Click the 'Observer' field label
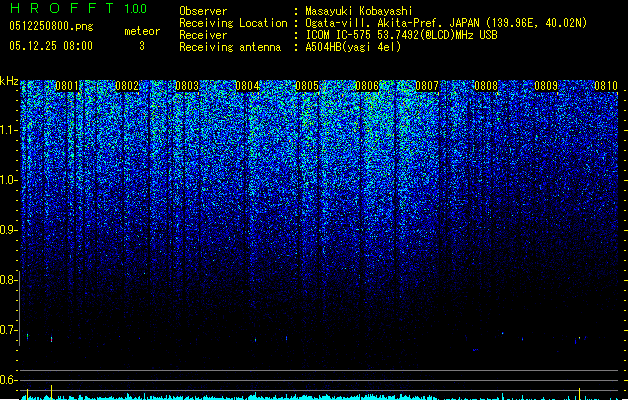 point(203,11)
